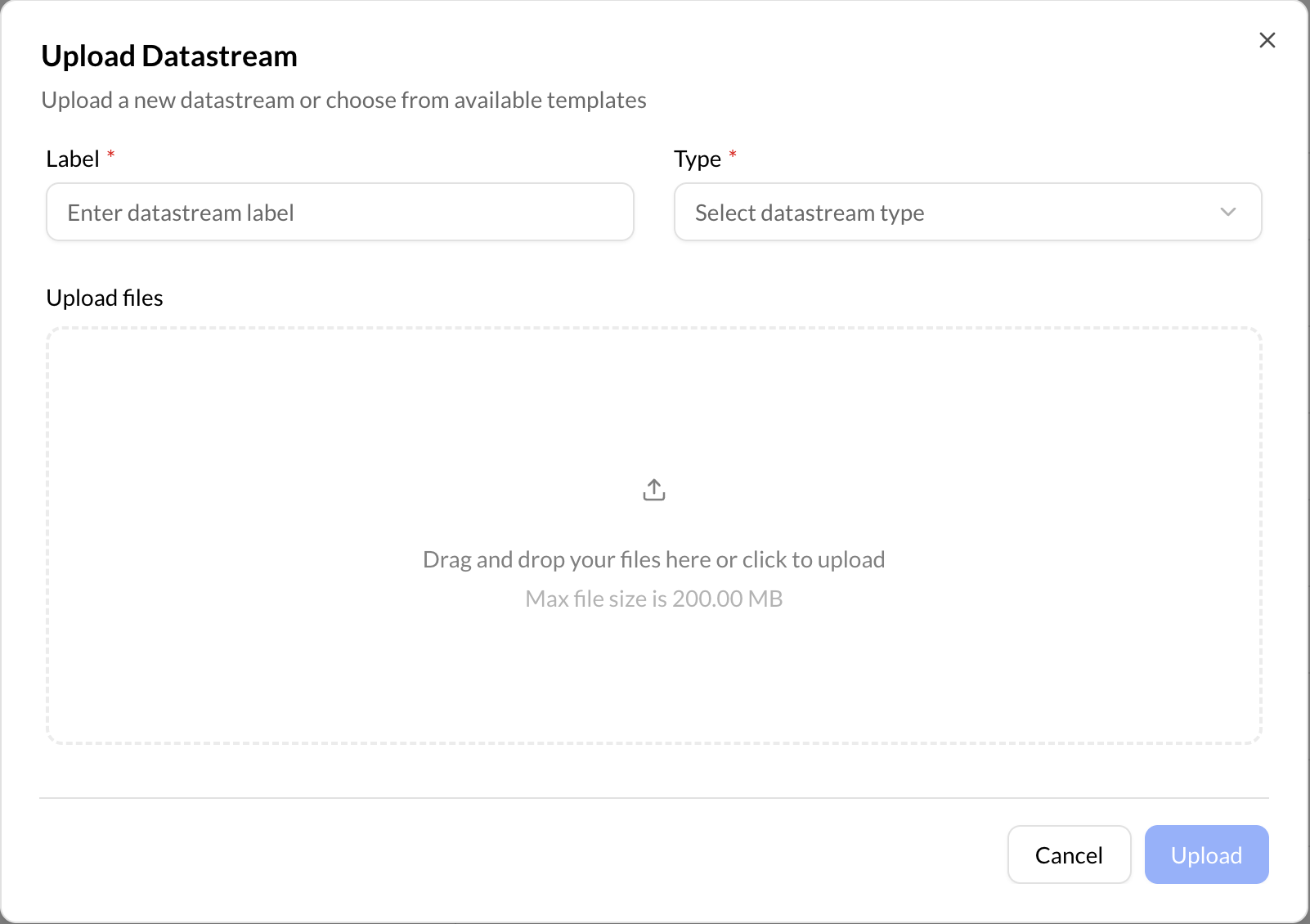
Task: Open the Select datastream type dropdown
Action: 967,212
